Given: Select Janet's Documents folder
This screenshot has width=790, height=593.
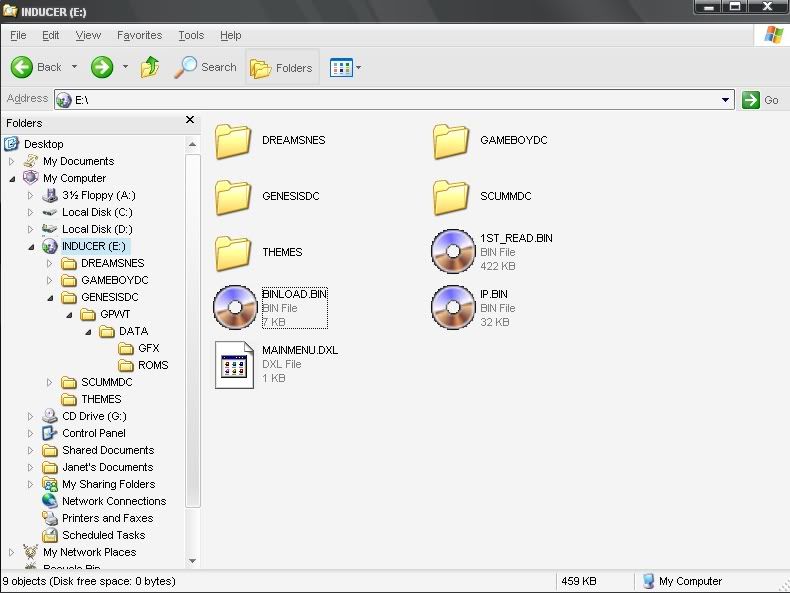Looking at the screenshot, I should click(107, 467).
